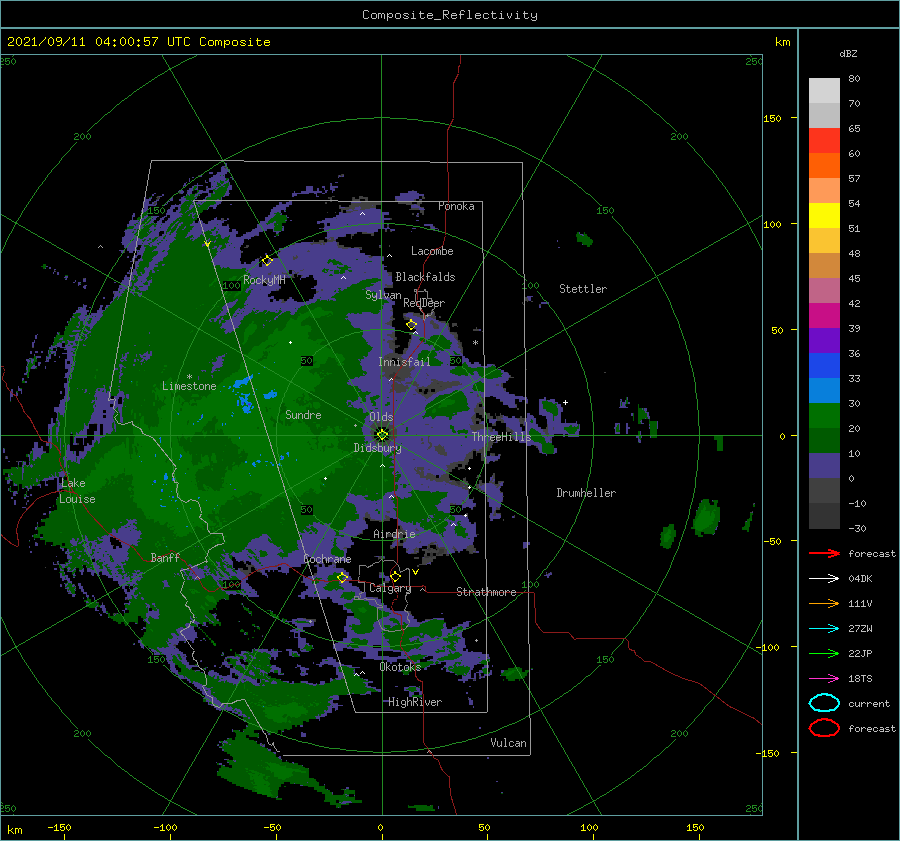
Task: Click the green 22JP arrow icon
Action: click(824, 653)
